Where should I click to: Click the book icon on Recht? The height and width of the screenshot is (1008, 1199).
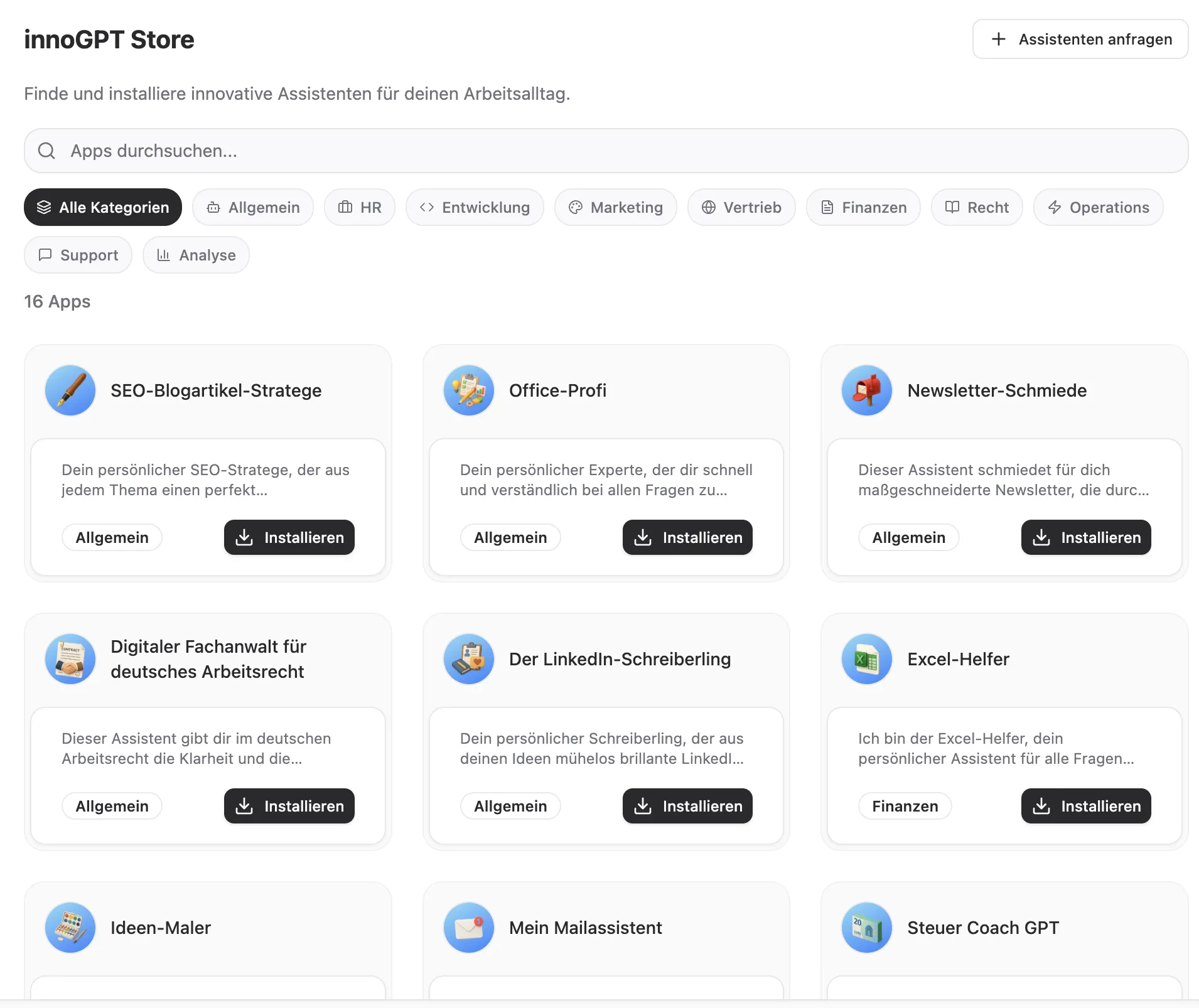point(952,207)
